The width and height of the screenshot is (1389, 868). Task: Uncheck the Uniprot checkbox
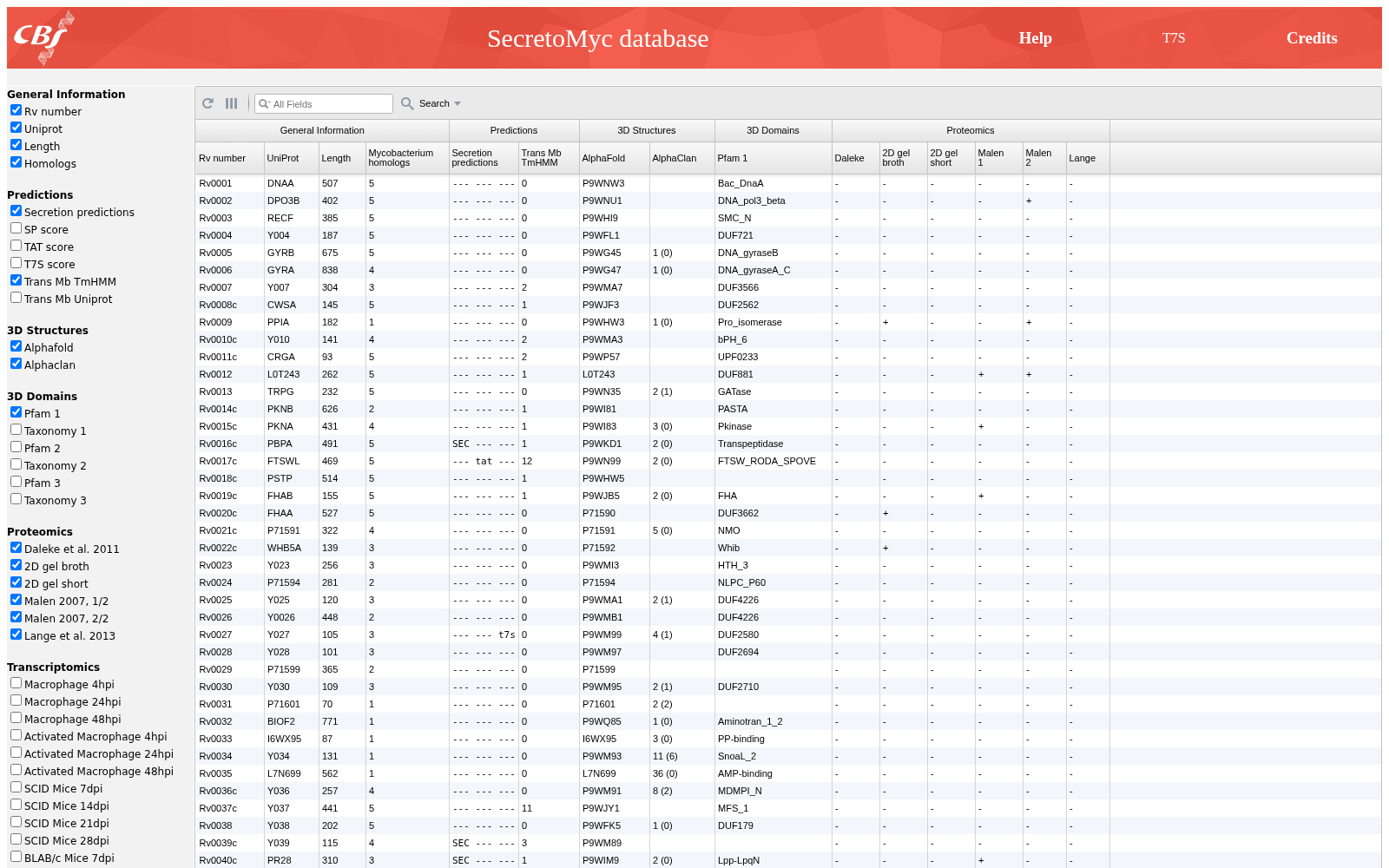pyautogui.click(x=16, y=128)
